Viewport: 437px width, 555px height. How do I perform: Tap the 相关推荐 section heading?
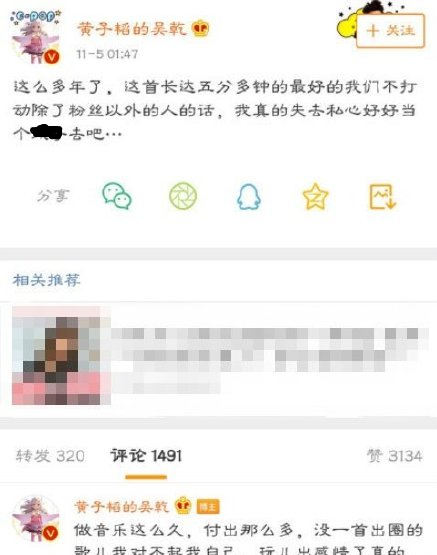click(47, 280)
